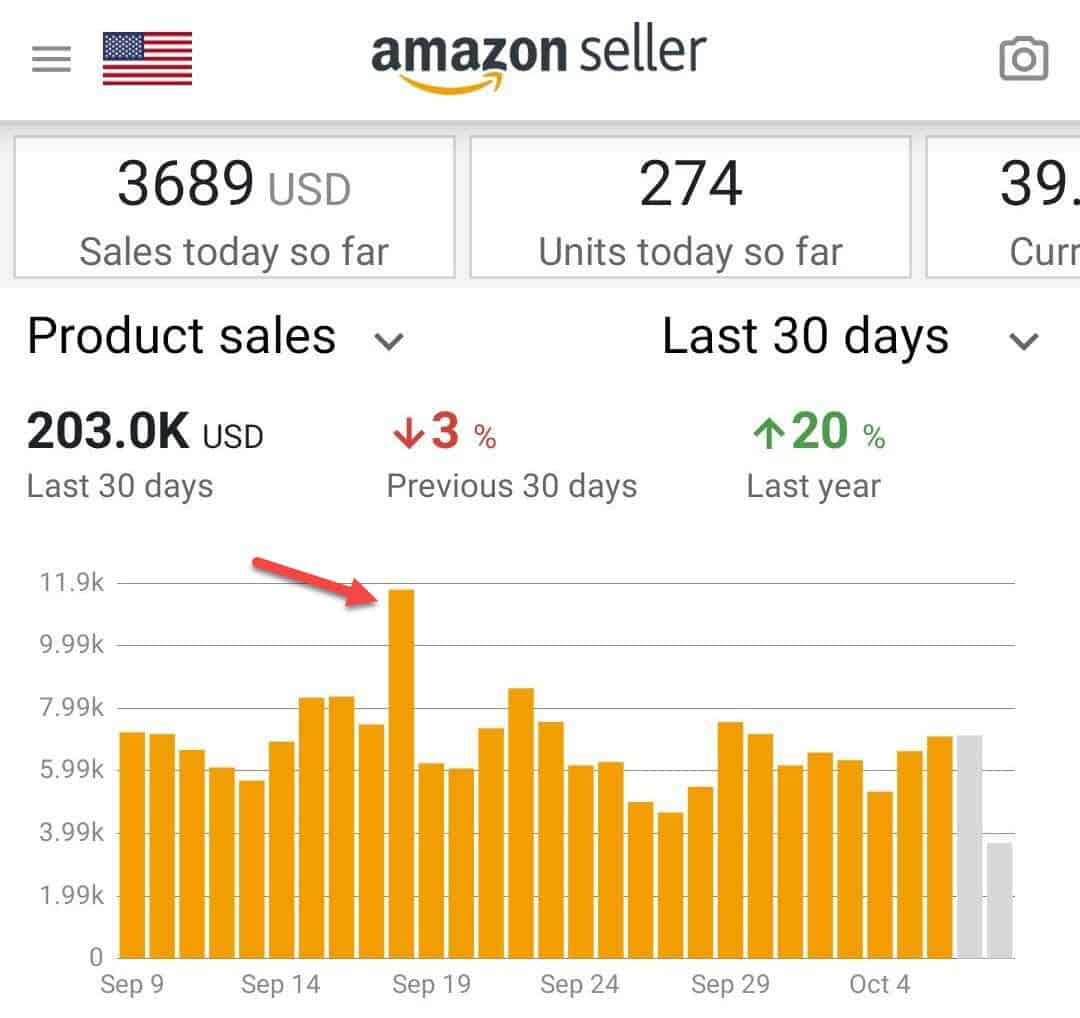Tap the tallest bar marked by red arrow
This screenshot has width=1080, height=1018.
[x=402, y=773]
